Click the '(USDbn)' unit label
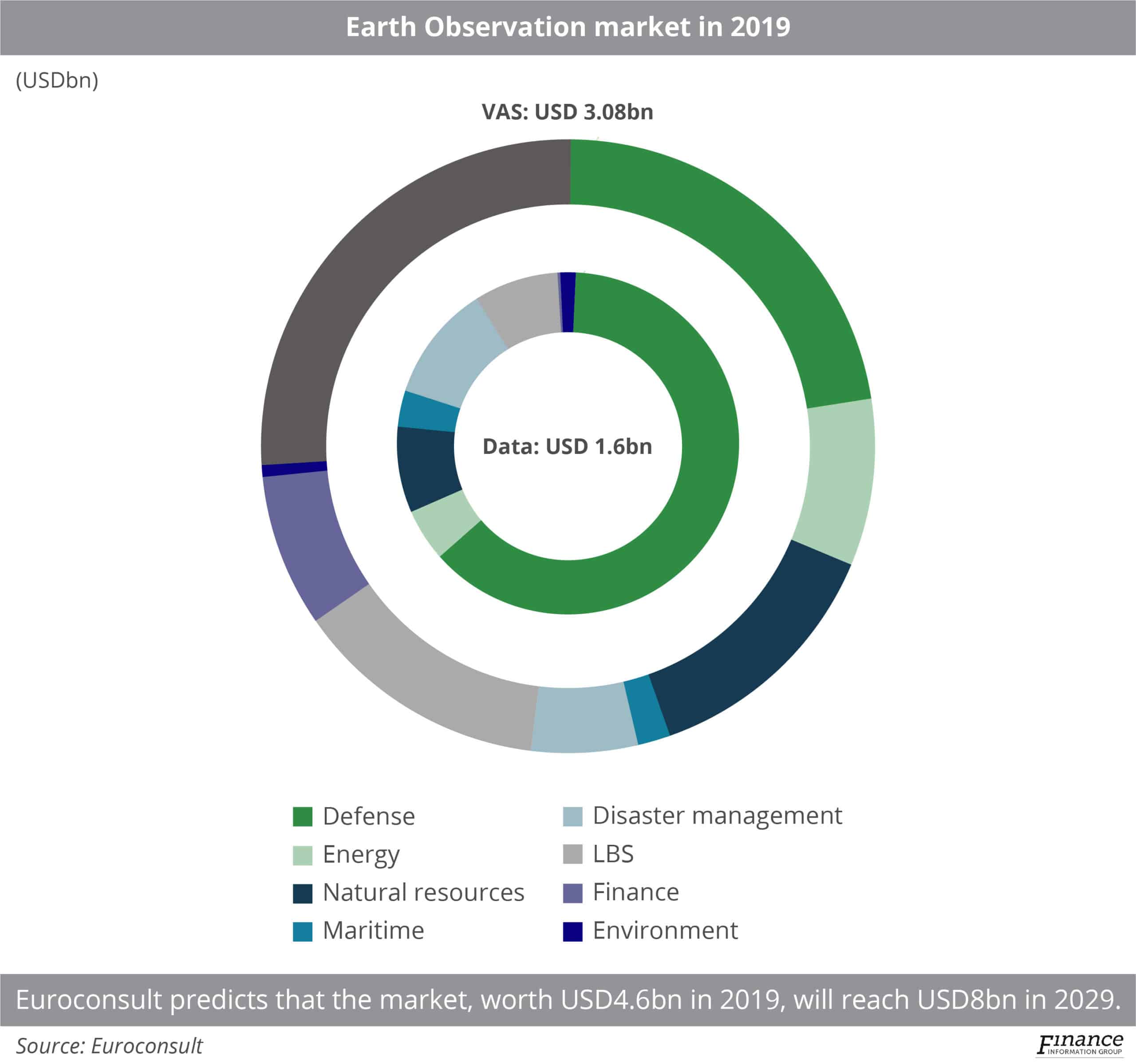This screenshot has height=1064, width=1136. click(x=57, y=80)
